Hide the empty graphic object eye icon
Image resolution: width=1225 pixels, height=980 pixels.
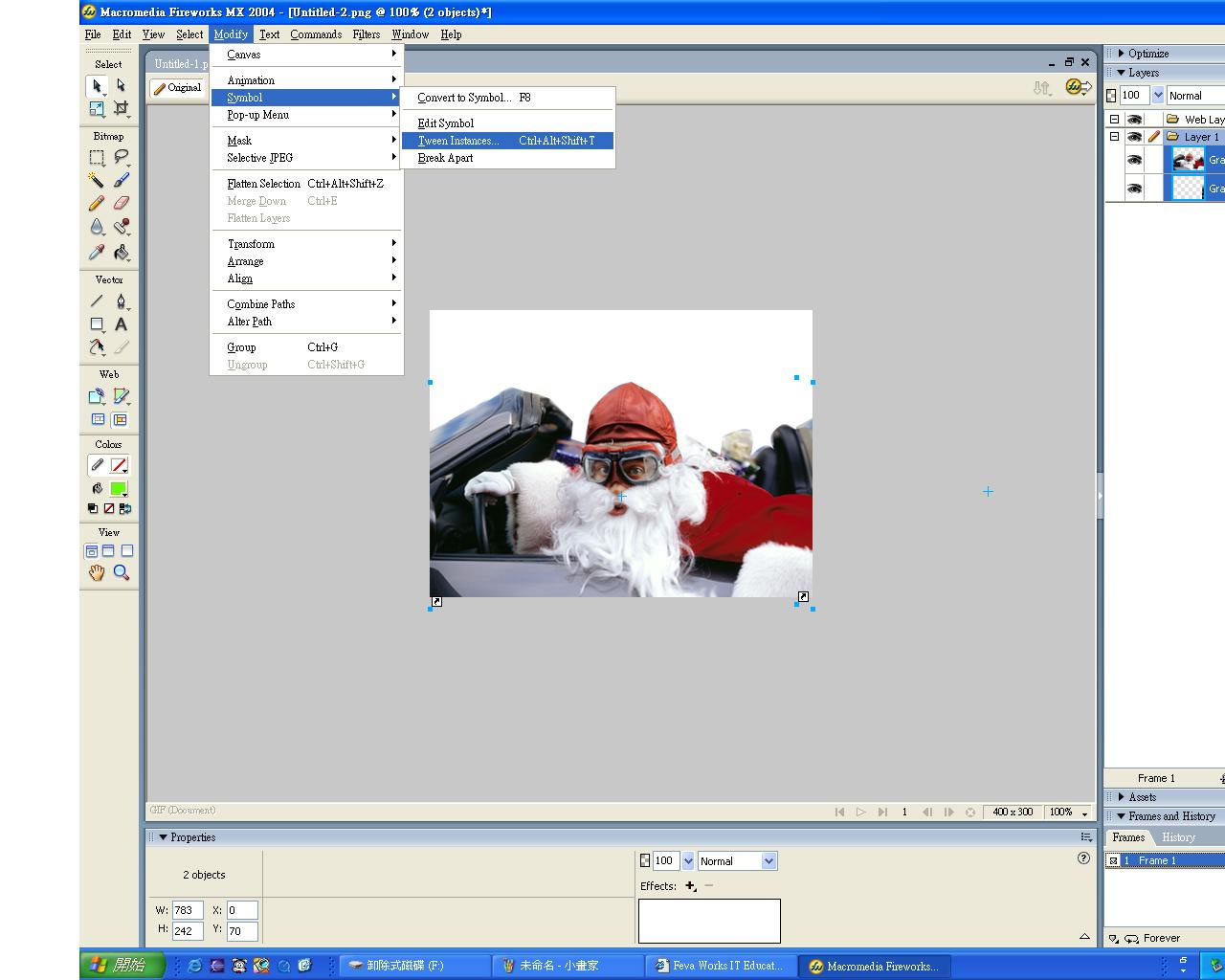tap(1134, 189)
